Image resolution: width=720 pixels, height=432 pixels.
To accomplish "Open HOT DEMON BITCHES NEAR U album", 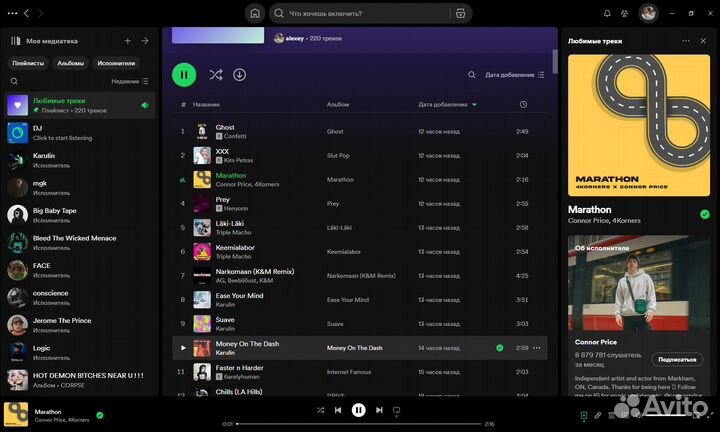I will point(80,380).
